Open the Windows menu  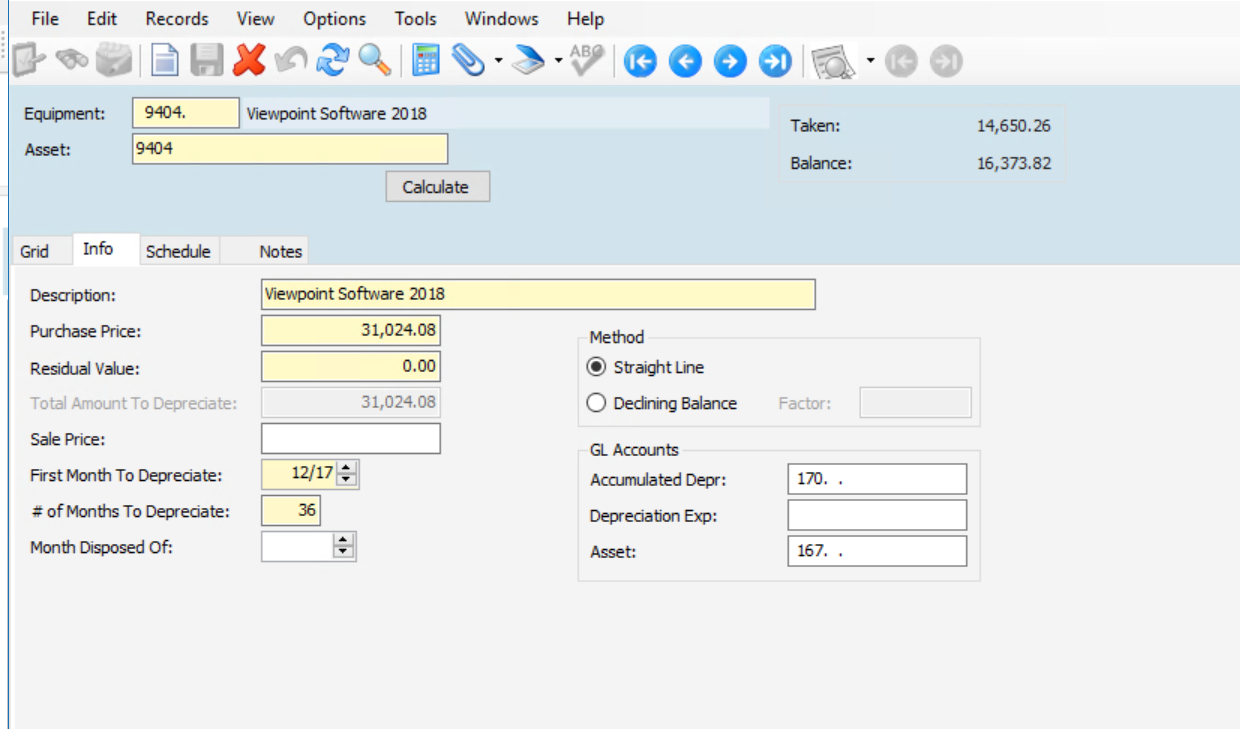click(x=502, y=19)
